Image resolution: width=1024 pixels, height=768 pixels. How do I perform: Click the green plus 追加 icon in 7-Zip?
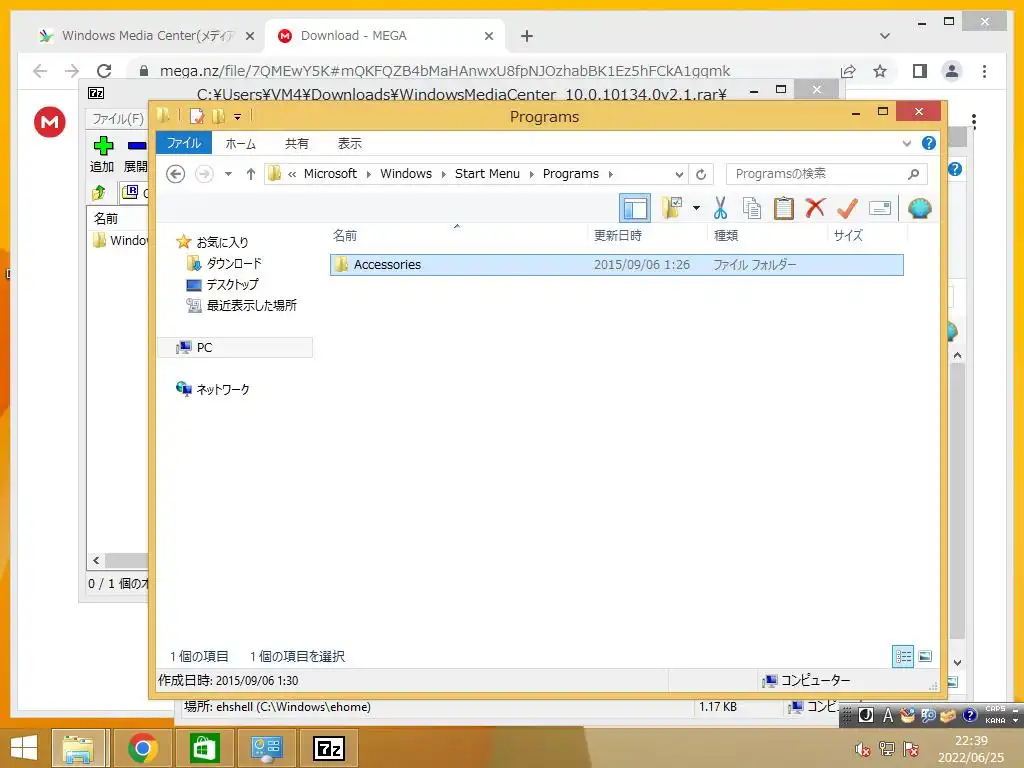point(103,146)
